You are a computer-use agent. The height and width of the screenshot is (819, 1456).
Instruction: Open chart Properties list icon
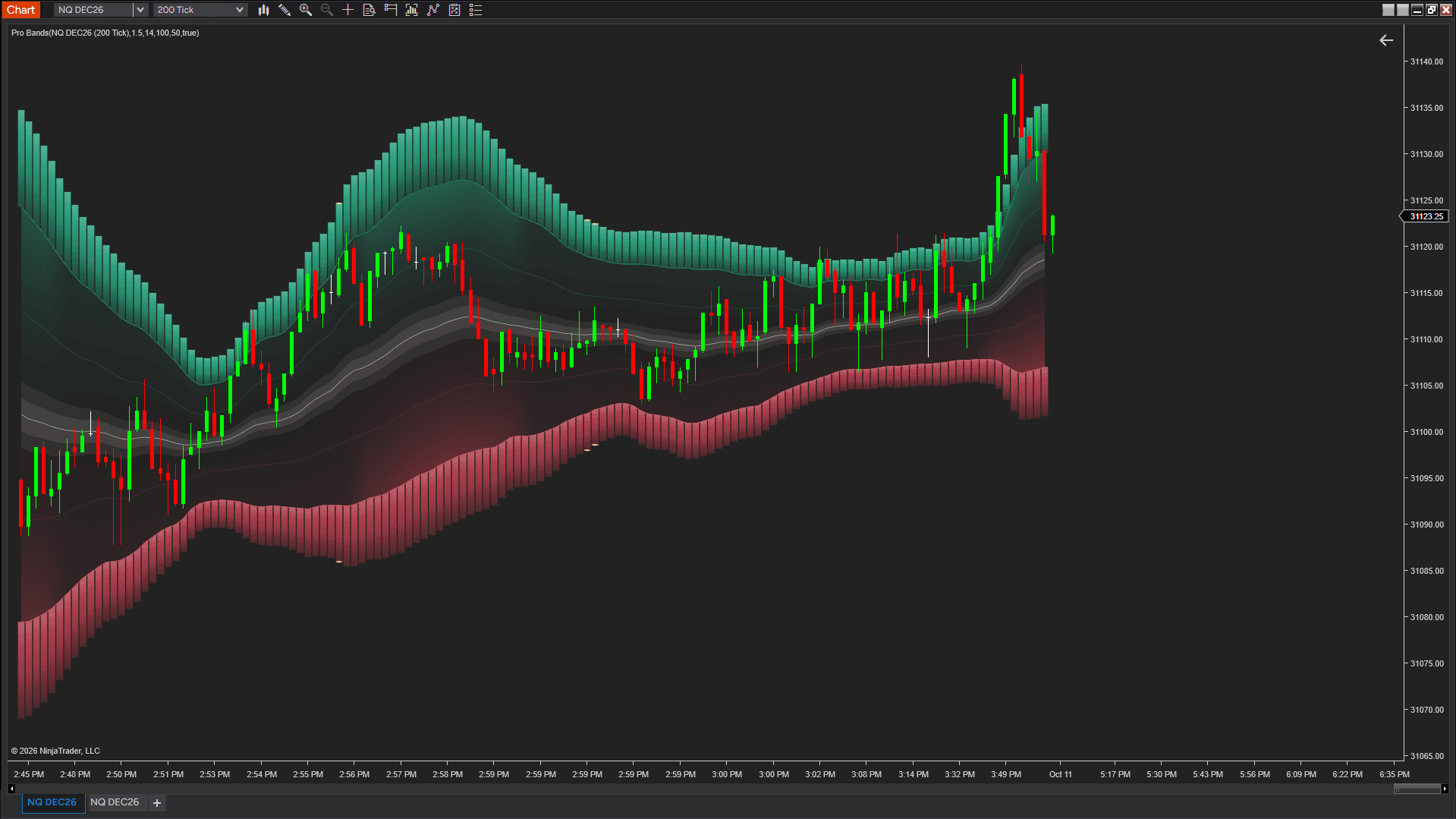476,10
